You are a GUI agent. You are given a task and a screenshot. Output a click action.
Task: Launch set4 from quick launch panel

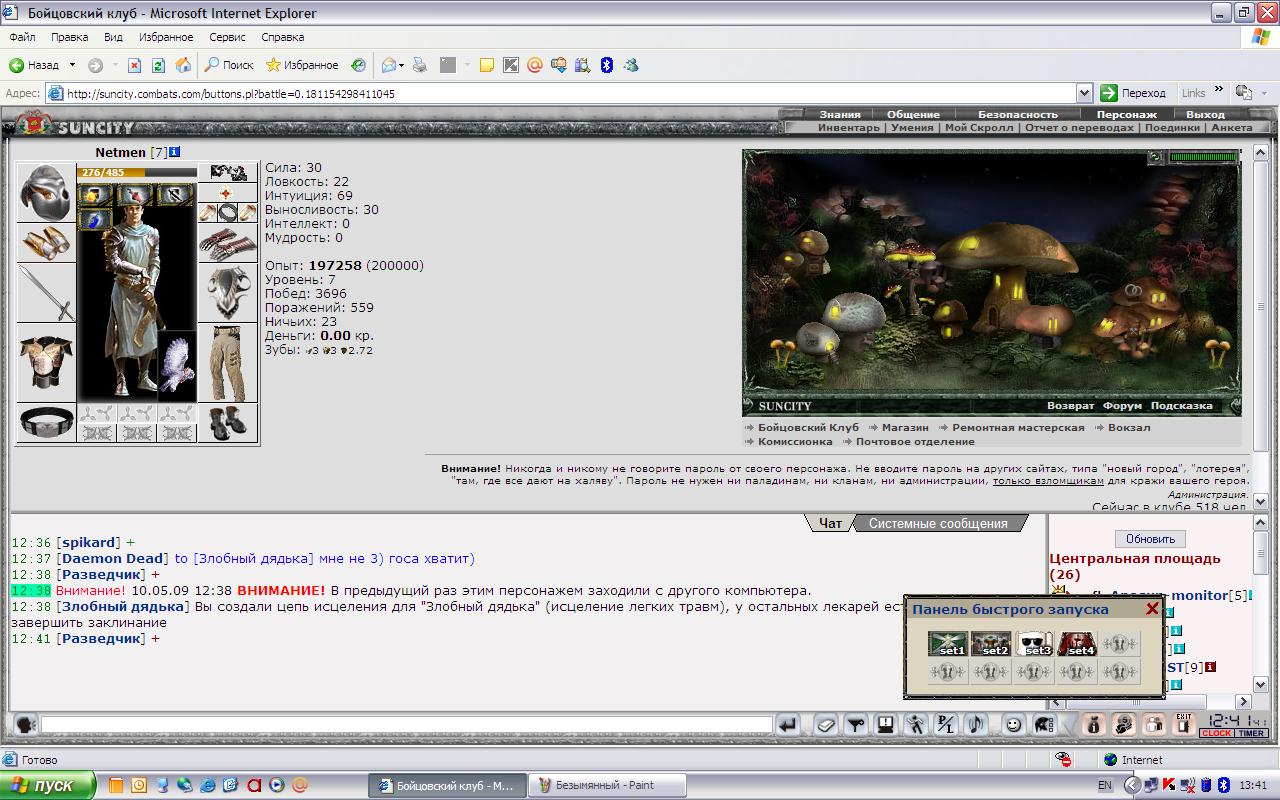pos(1077,644)
